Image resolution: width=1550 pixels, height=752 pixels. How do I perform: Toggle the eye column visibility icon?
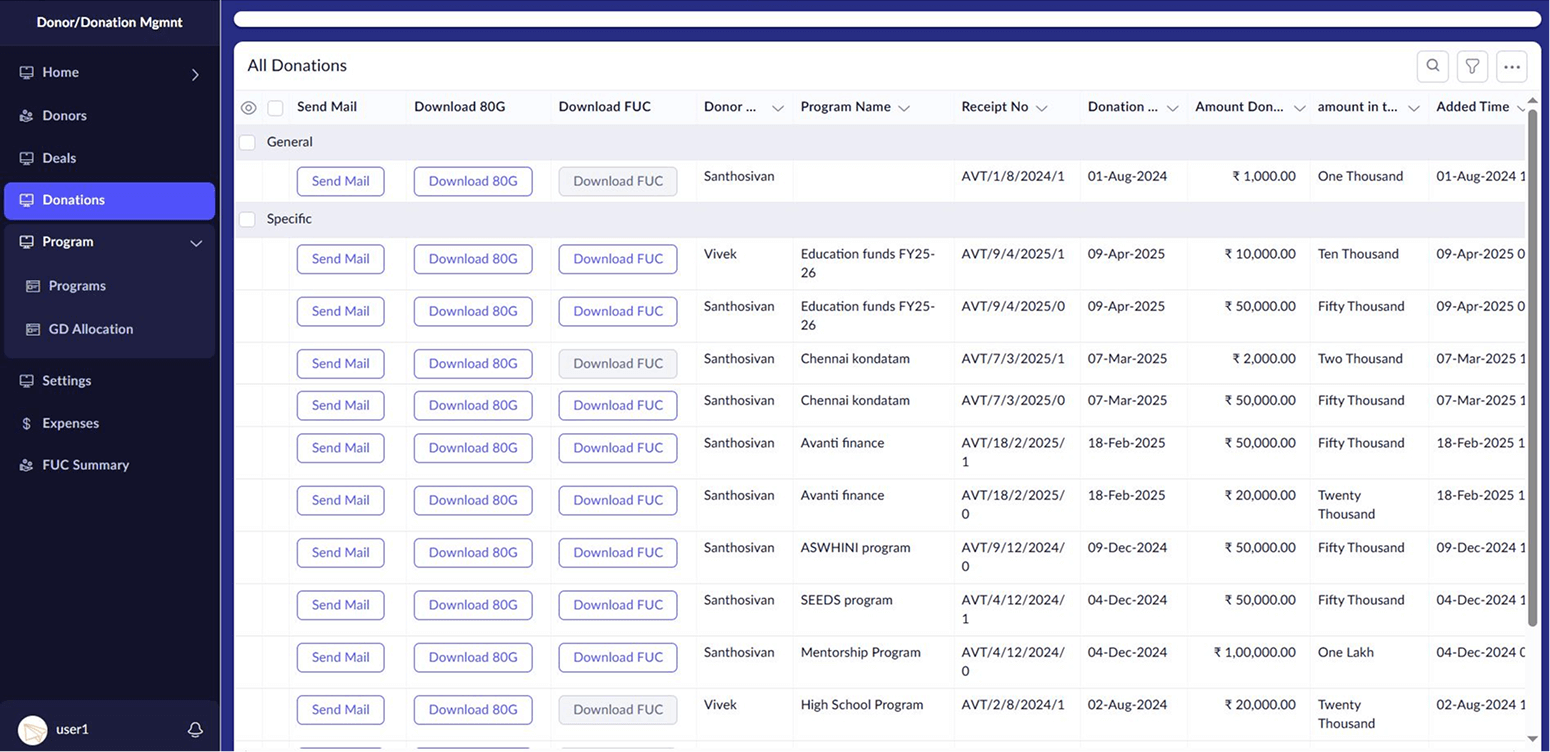pyautogui.click(x=249, y=108)
